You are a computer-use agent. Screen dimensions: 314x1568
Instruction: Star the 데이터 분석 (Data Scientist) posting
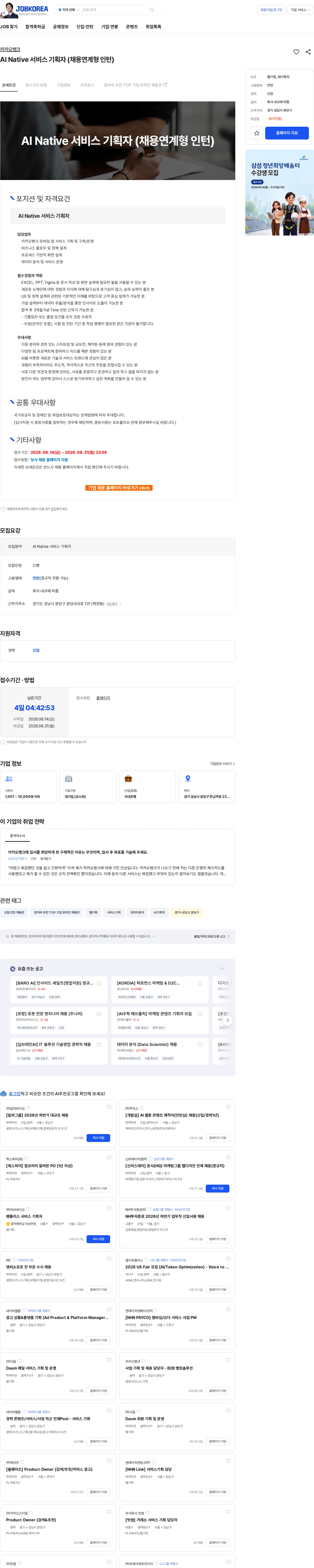tap(200, 1044)
